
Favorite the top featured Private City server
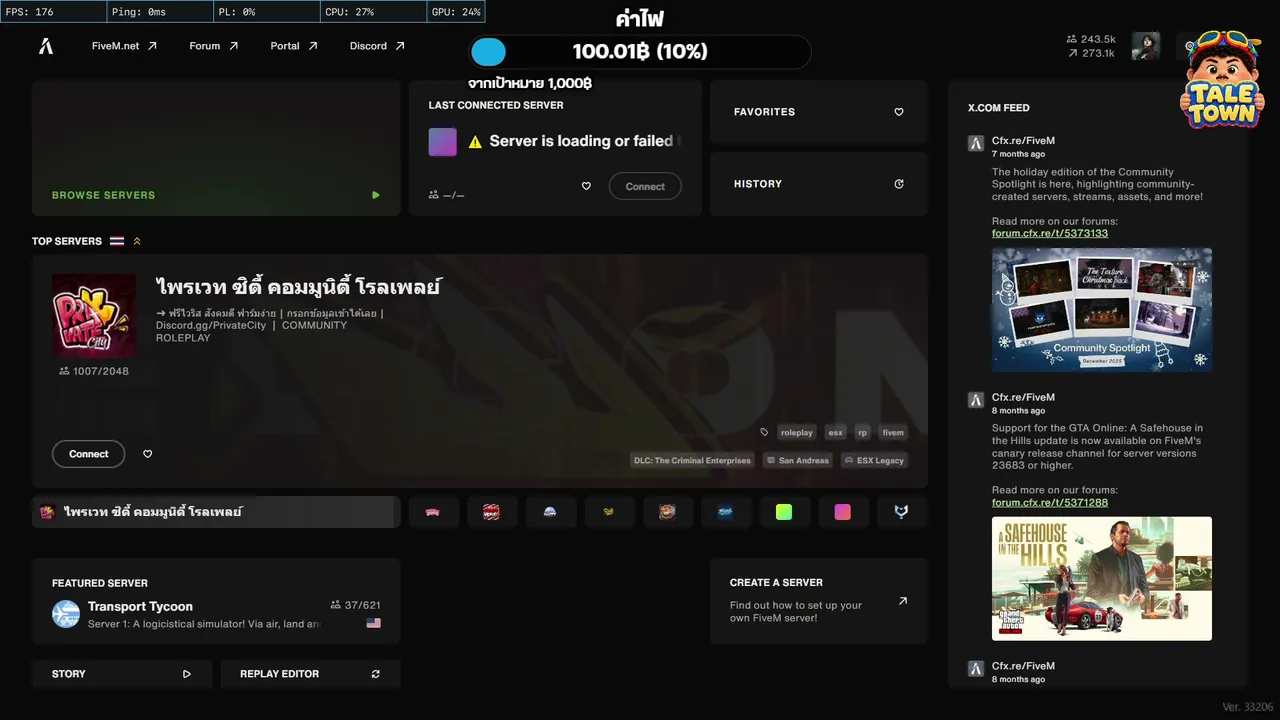(148, 454)
